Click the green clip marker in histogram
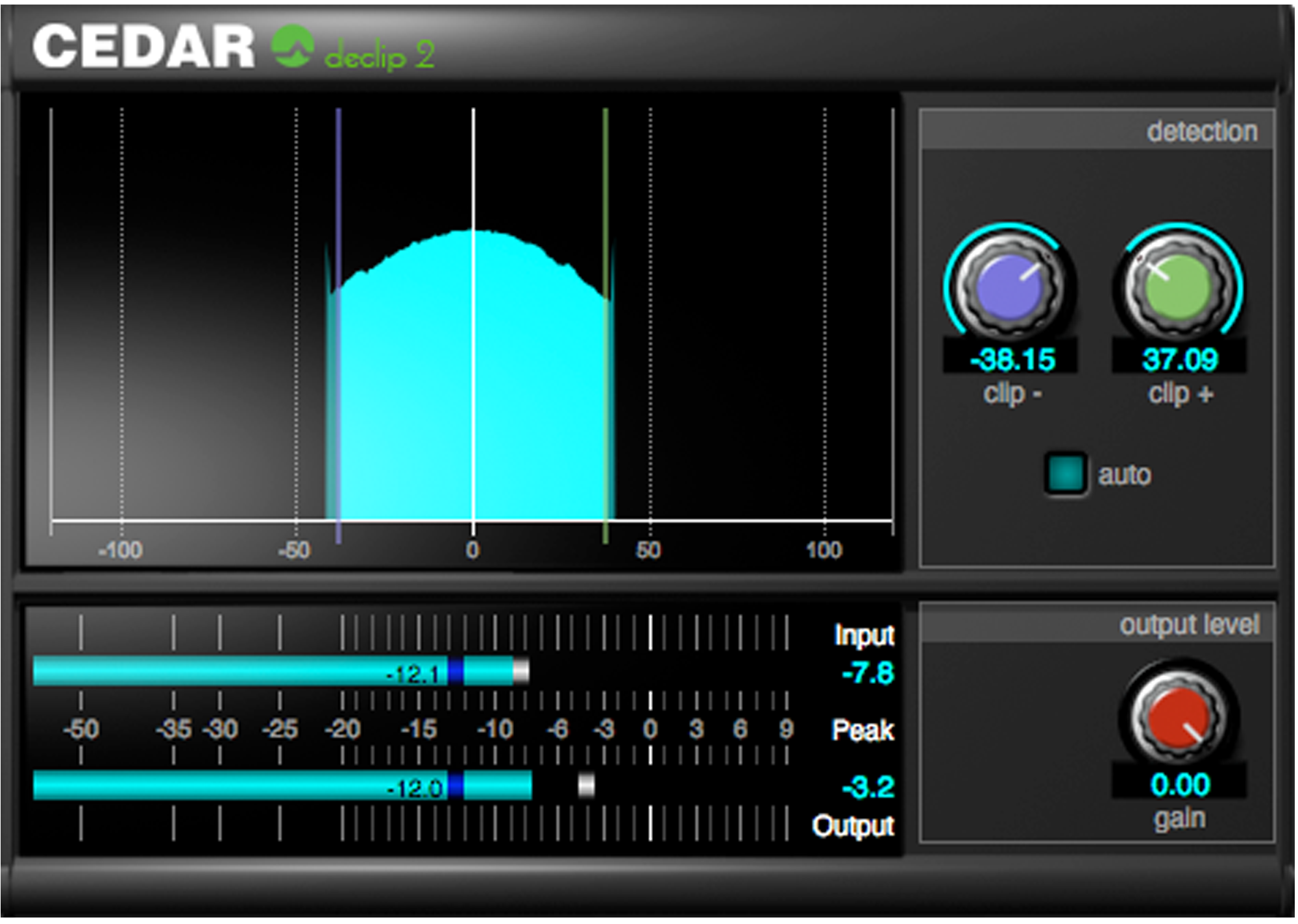Image resolution: width=1298 pixels, height=924 pixels. (x=606, y=324)
